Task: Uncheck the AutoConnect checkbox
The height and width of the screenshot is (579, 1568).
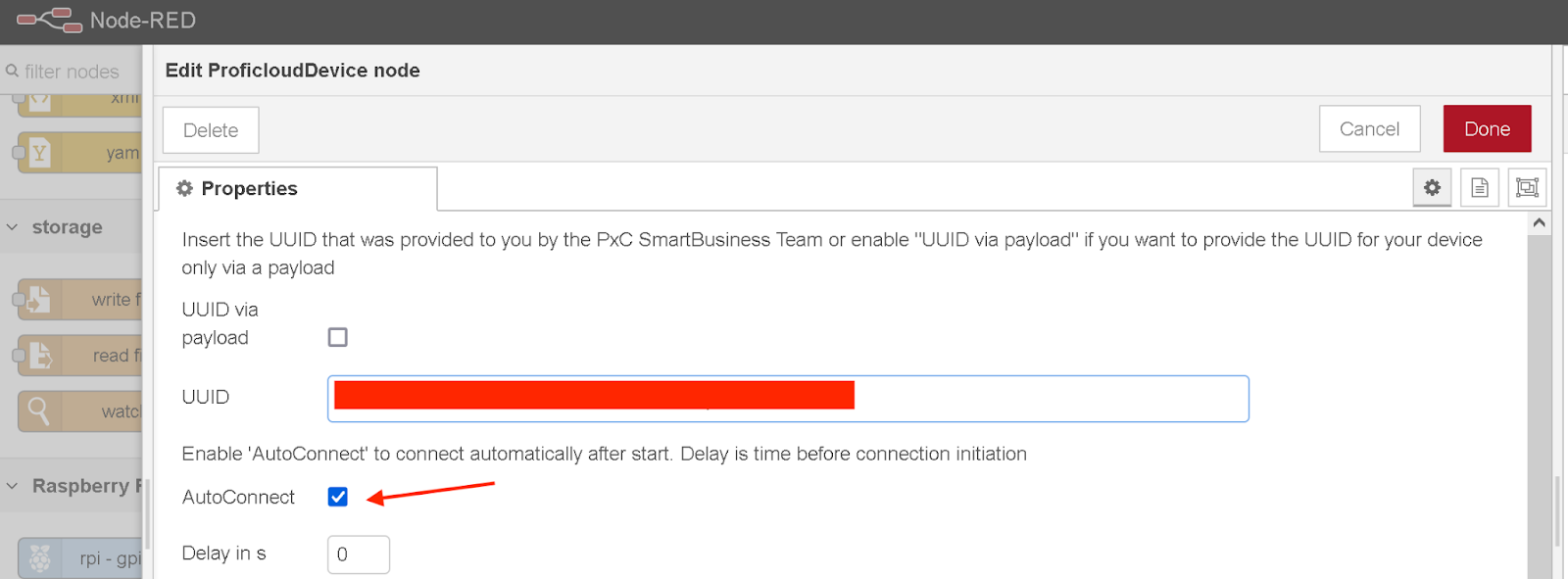Action: 338,497
